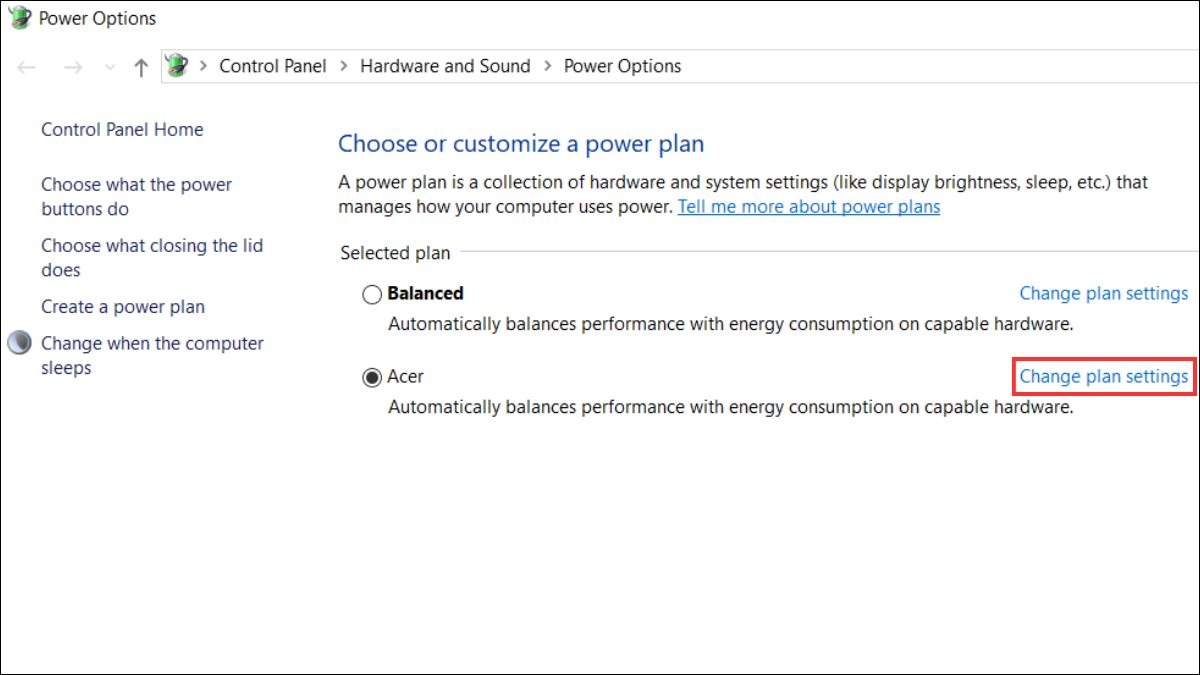Expand chevron before Control Panel breadcrumb
Screen dimensions: 1200x675
[x=203, y=66]
